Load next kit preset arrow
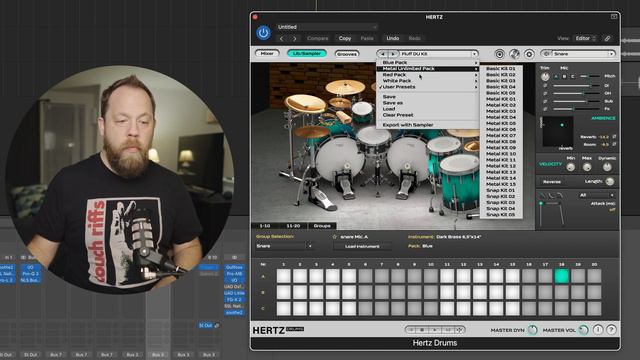Image resolution: width=640 pixels, height=360 pixels. coord(393,54)
